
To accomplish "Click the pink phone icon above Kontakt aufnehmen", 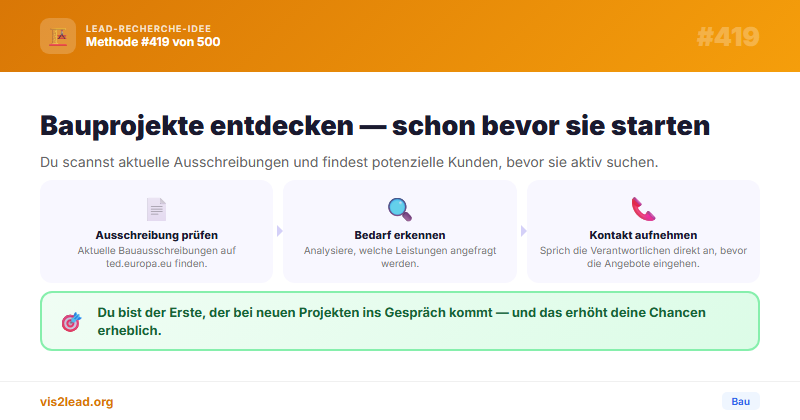I will click(643, 209).
